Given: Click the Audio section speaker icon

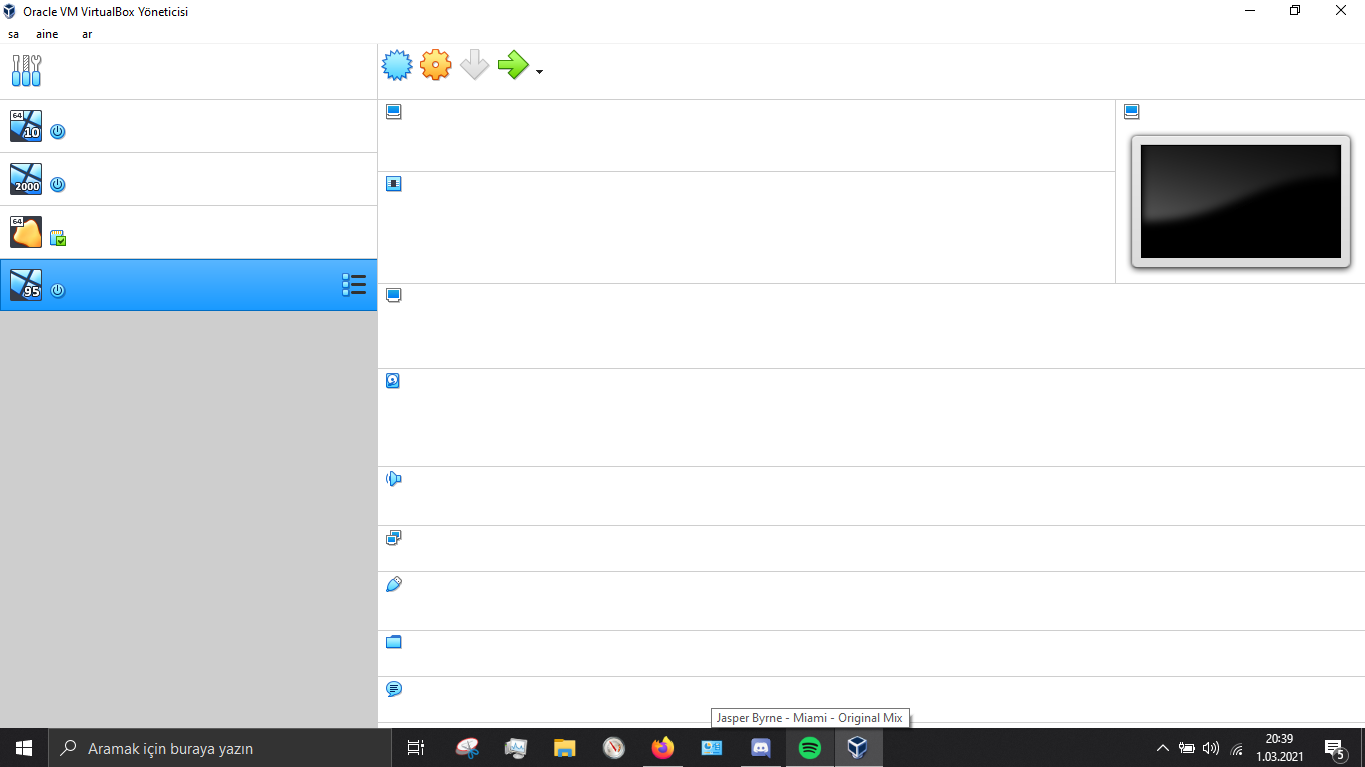Looking at the screenshot, I should tap(394, 479).
